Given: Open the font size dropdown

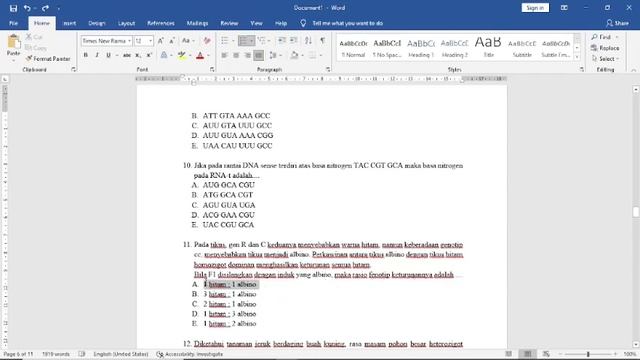Looking at the screenshot, I should click(150, 41).
